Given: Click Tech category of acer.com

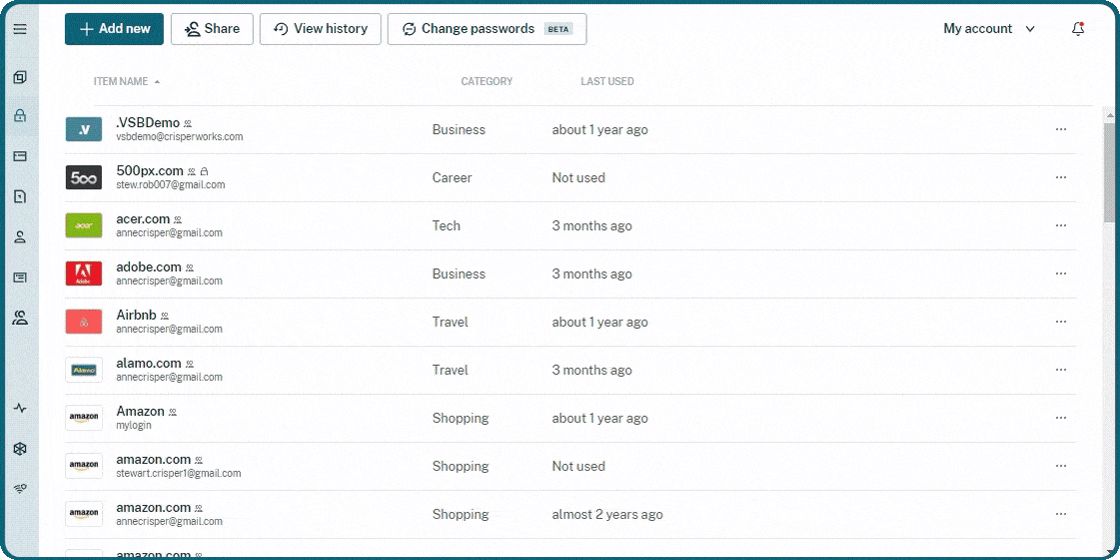Looking at the screenshot, I should 446,226.
